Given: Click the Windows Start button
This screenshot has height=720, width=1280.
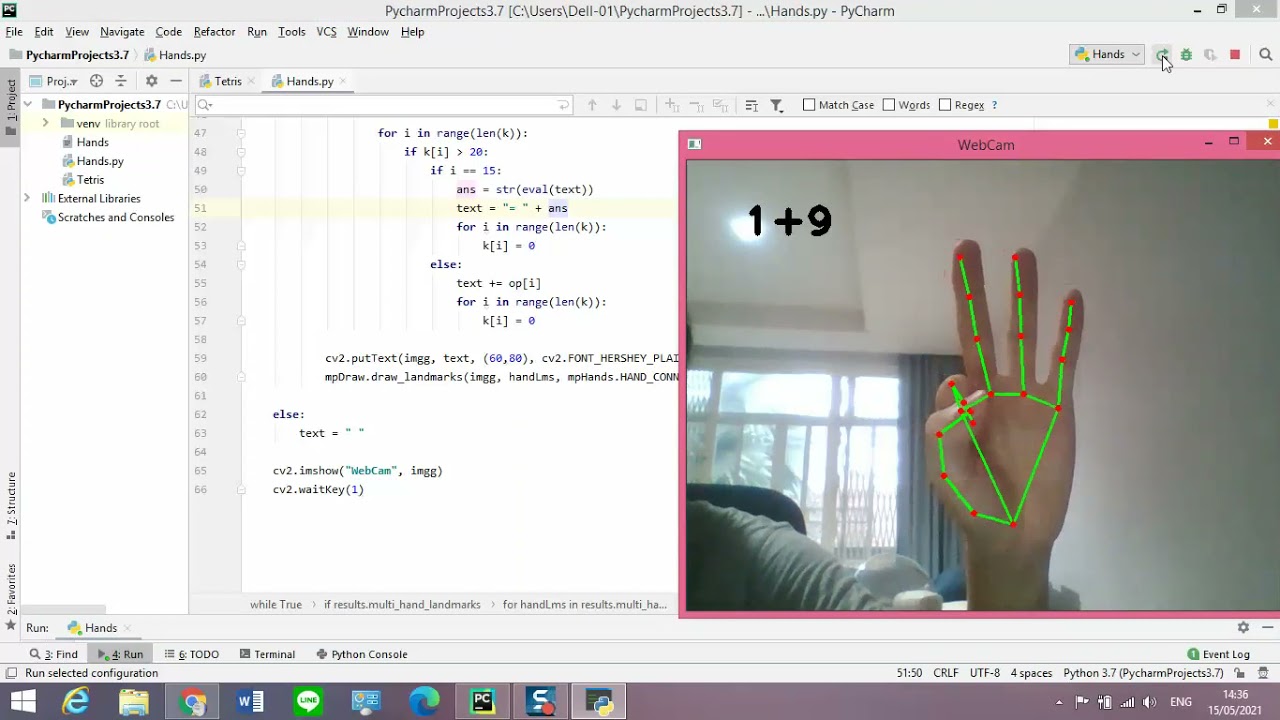Looking at the screenshot, I should click(22, 702).
